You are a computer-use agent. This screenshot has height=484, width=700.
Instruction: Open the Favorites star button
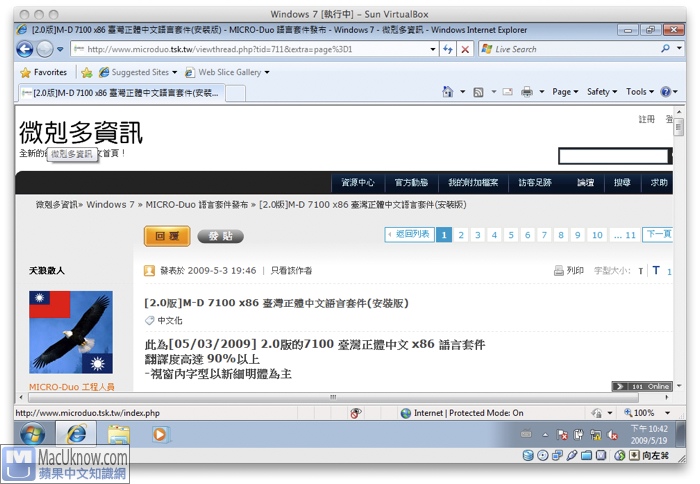[x=43, y=72]
